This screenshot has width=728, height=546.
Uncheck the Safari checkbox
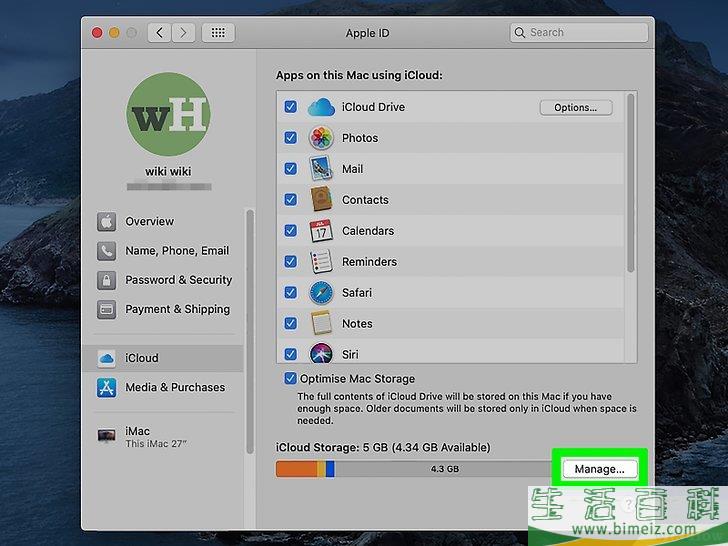pyautogui.click(x=291, y=292)
